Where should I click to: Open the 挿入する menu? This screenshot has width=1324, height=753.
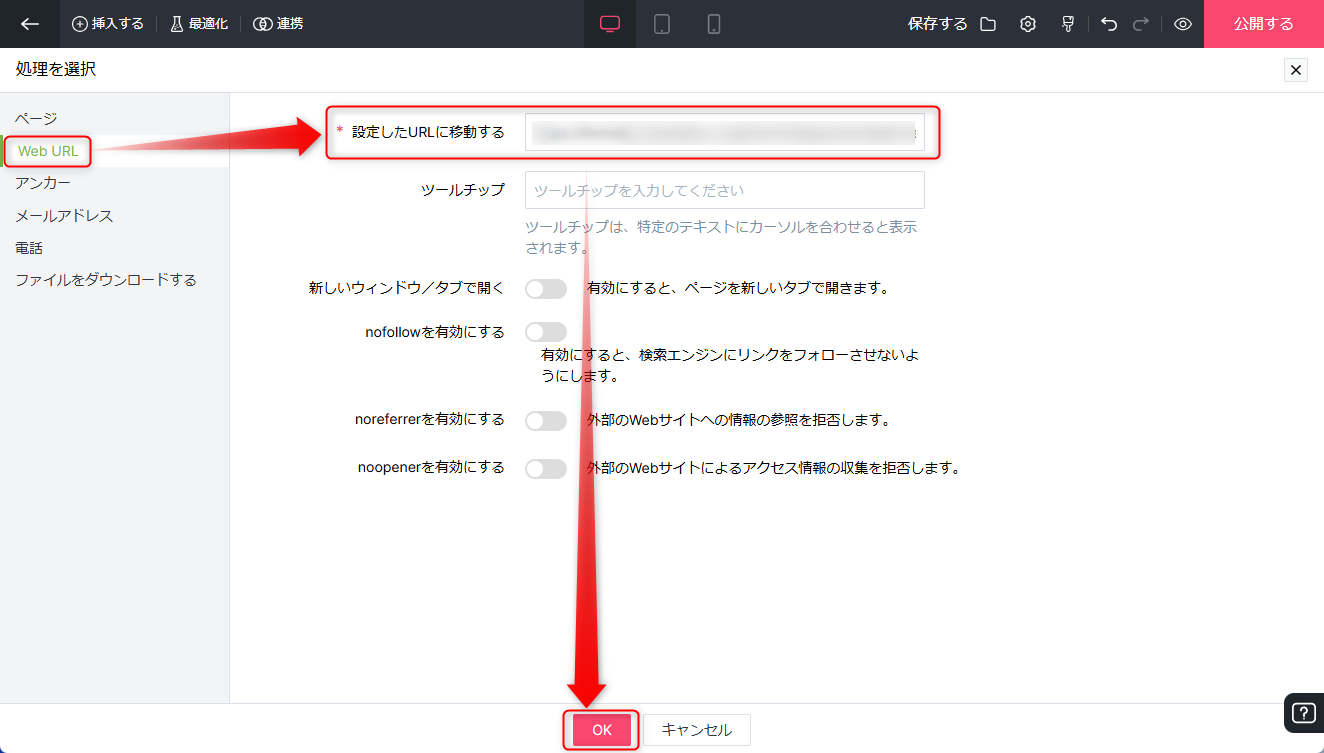108,24
